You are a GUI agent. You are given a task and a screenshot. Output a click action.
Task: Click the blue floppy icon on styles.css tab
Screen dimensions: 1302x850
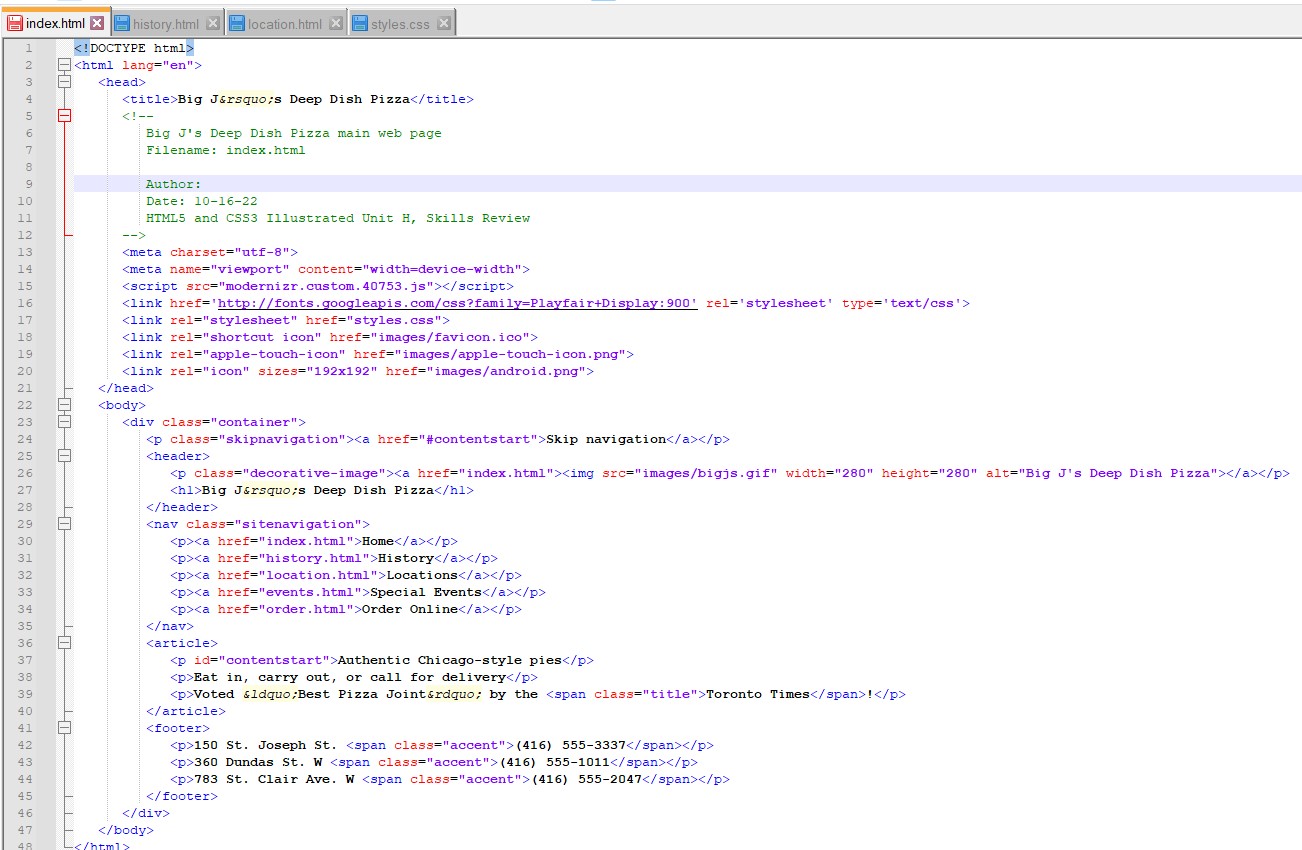358,20
